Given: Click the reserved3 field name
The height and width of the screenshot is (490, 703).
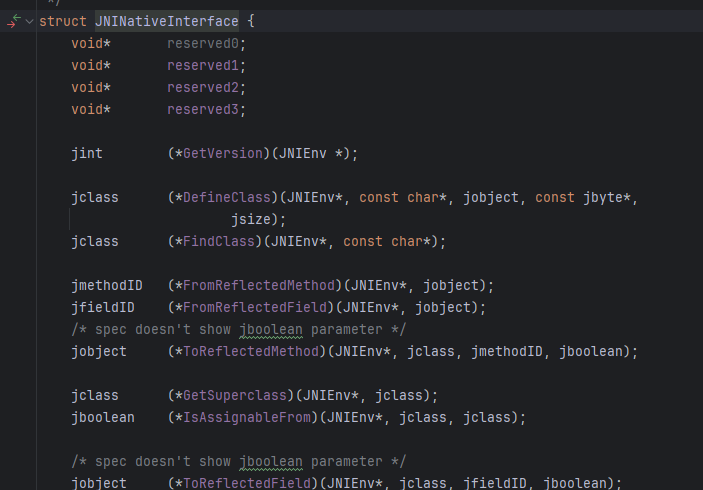Looking at the screenshot, I should click(206, 109).
